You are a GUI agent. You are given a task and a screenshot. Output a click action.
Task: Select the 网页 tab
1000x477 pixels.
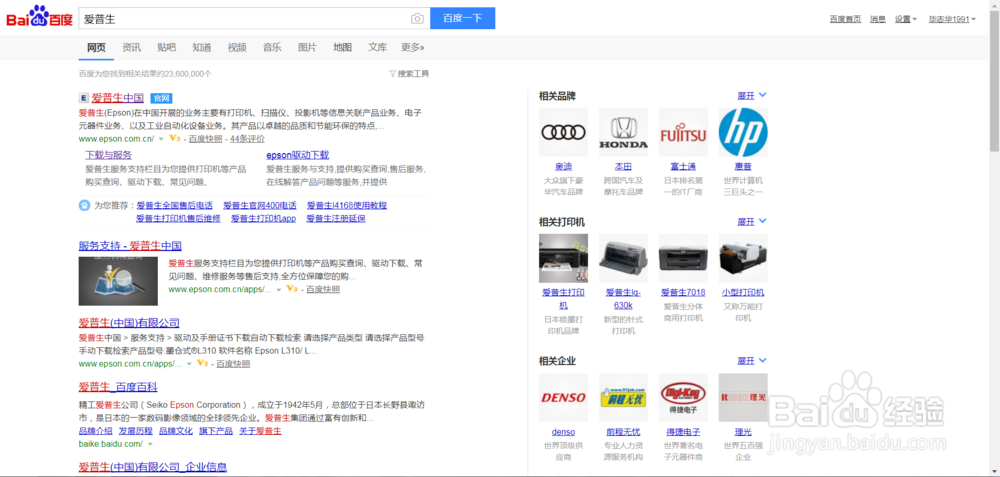pyautogui.click(x=96, y=47)
